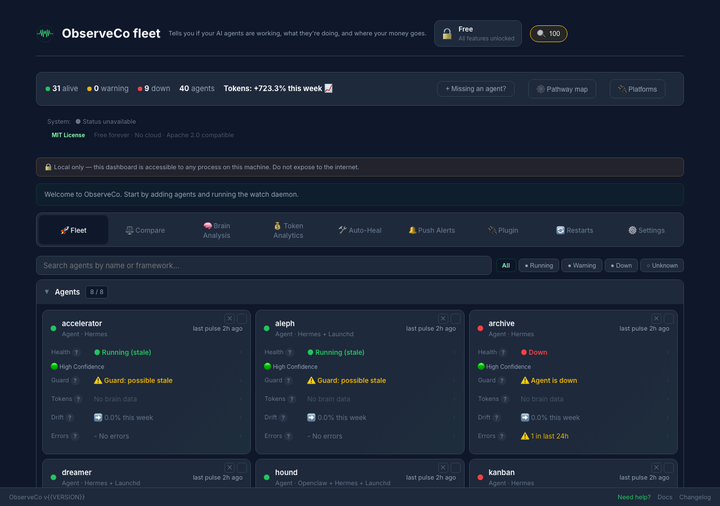Open the Token Analytics tab

(x=288, y=230)
